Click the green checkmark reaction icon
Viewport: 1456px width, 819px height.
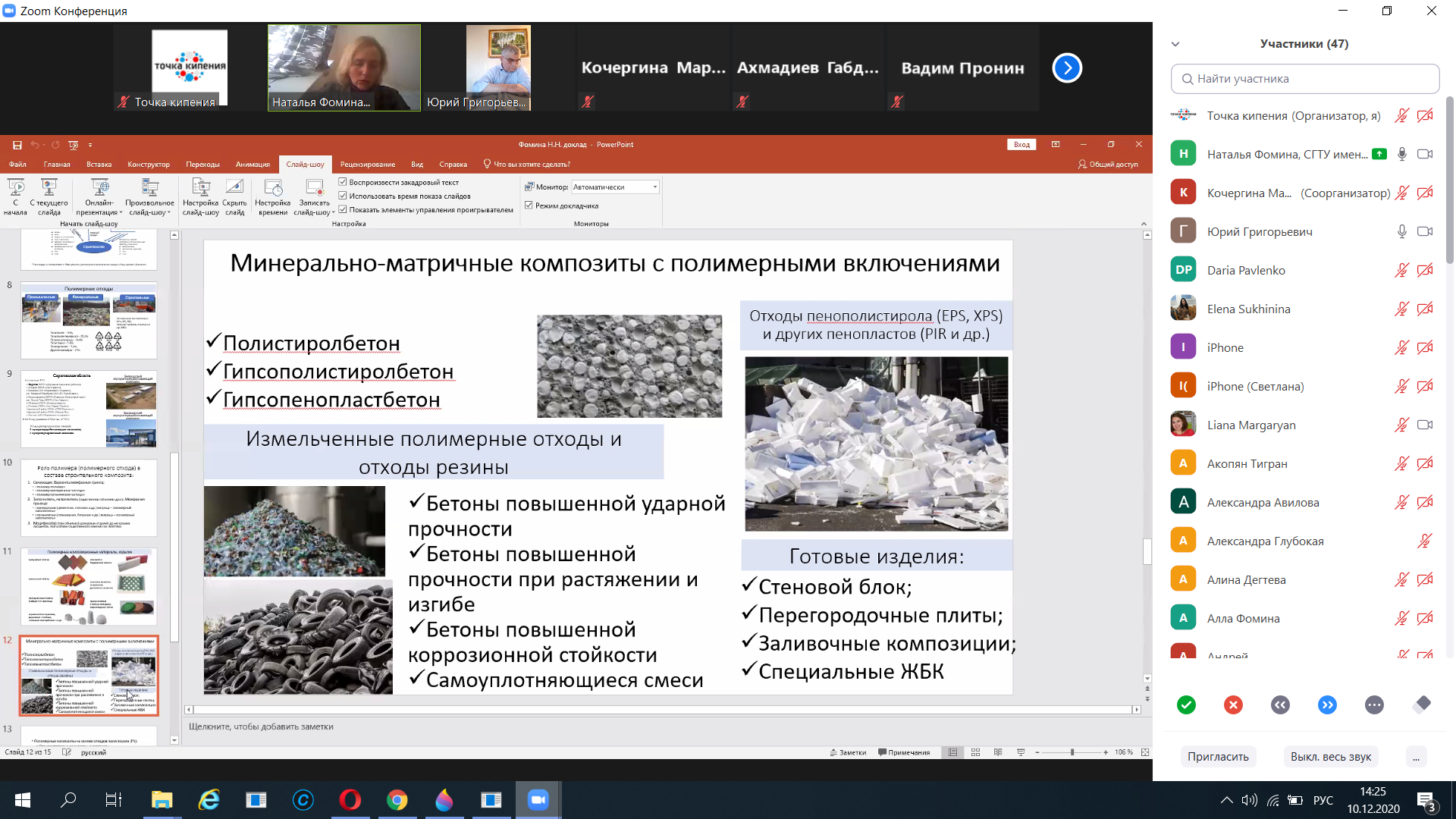[1185, 704]
